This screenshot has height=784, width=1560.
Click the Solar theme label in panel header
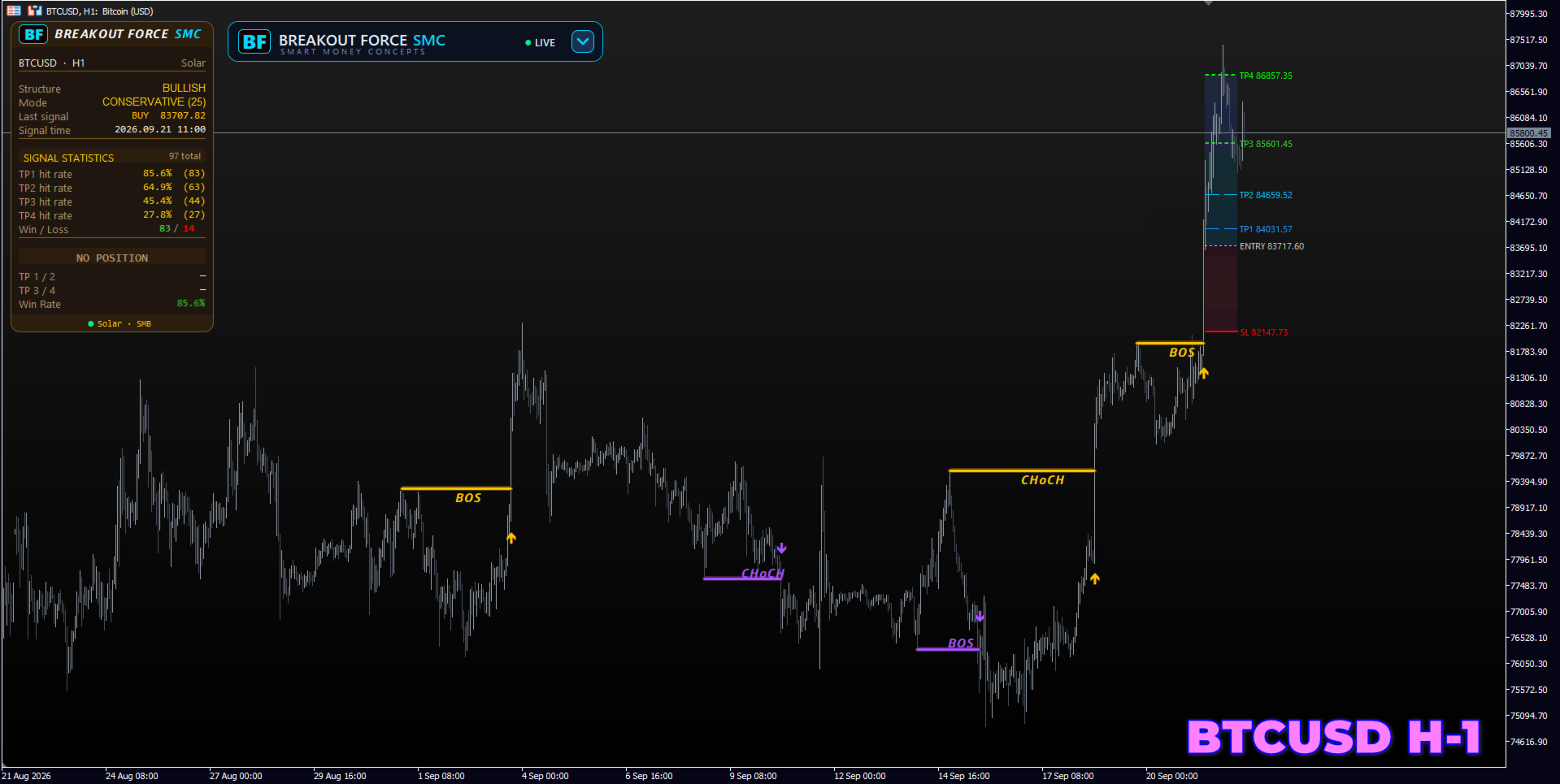click(193, 63)
